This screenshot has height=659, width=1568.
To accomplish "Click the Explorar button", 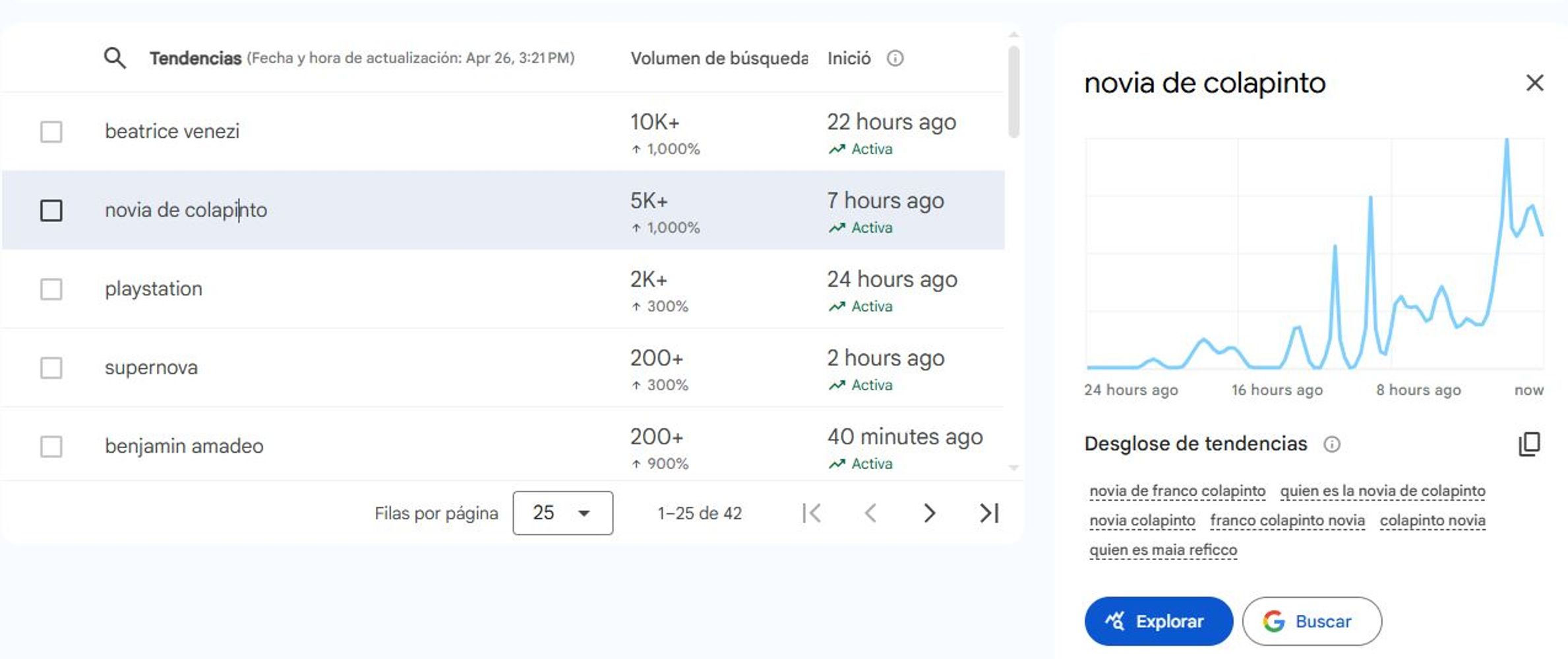I will coord(1158,621).
